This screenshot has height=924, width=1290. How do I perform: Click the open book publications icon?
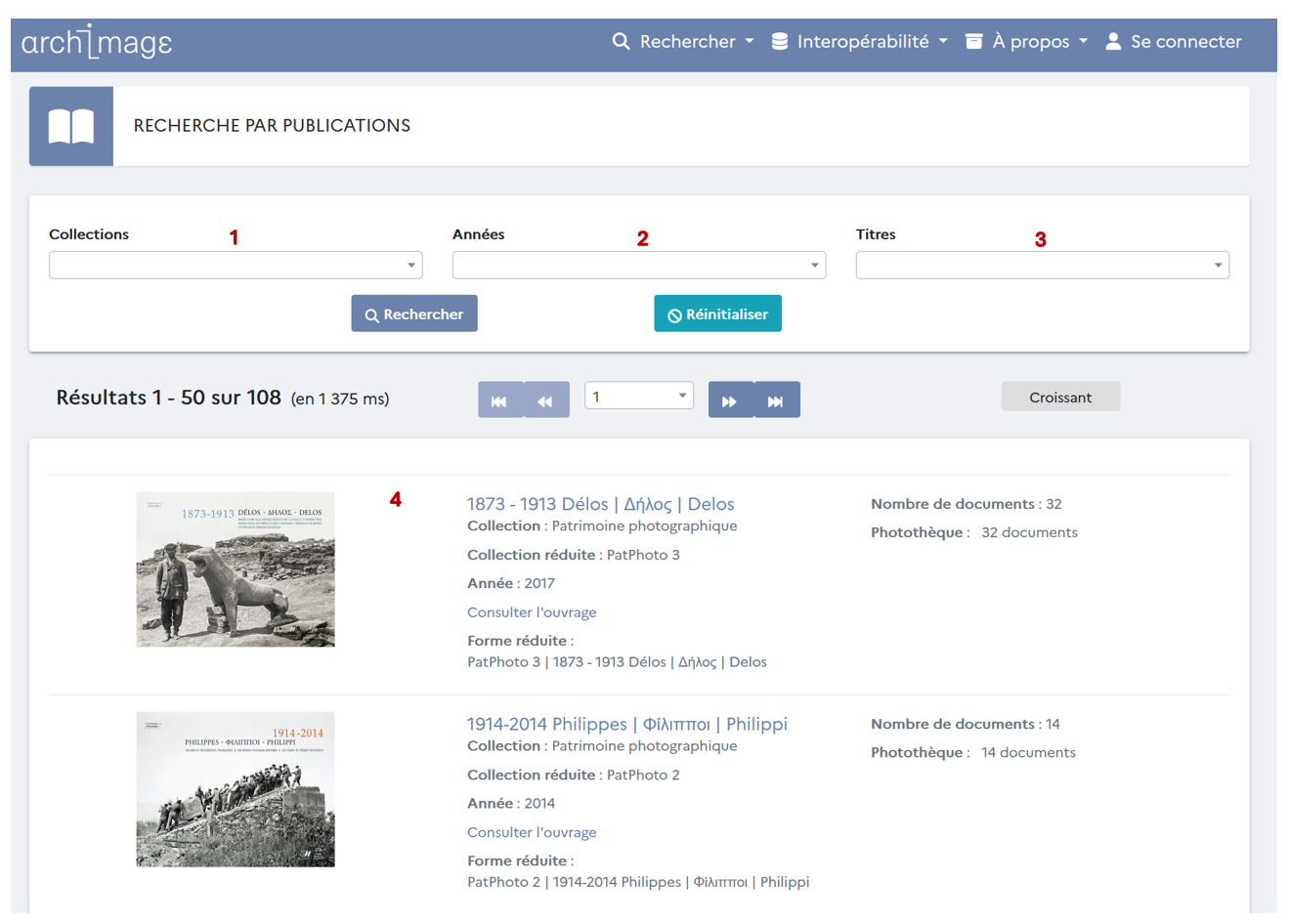(71, 126)
